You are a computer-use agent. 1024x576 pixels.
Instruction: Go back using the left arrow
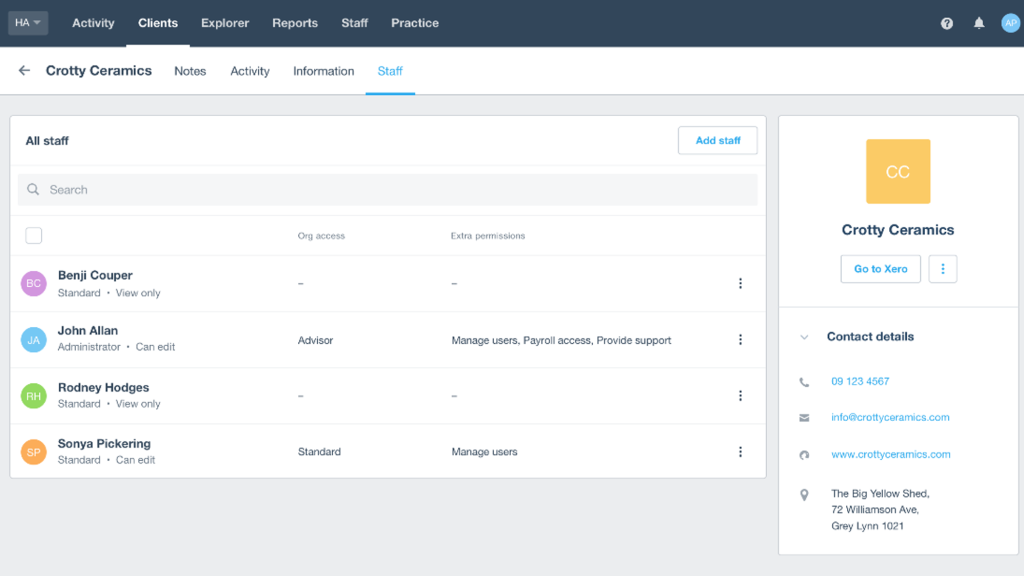(x=24, y=71)
